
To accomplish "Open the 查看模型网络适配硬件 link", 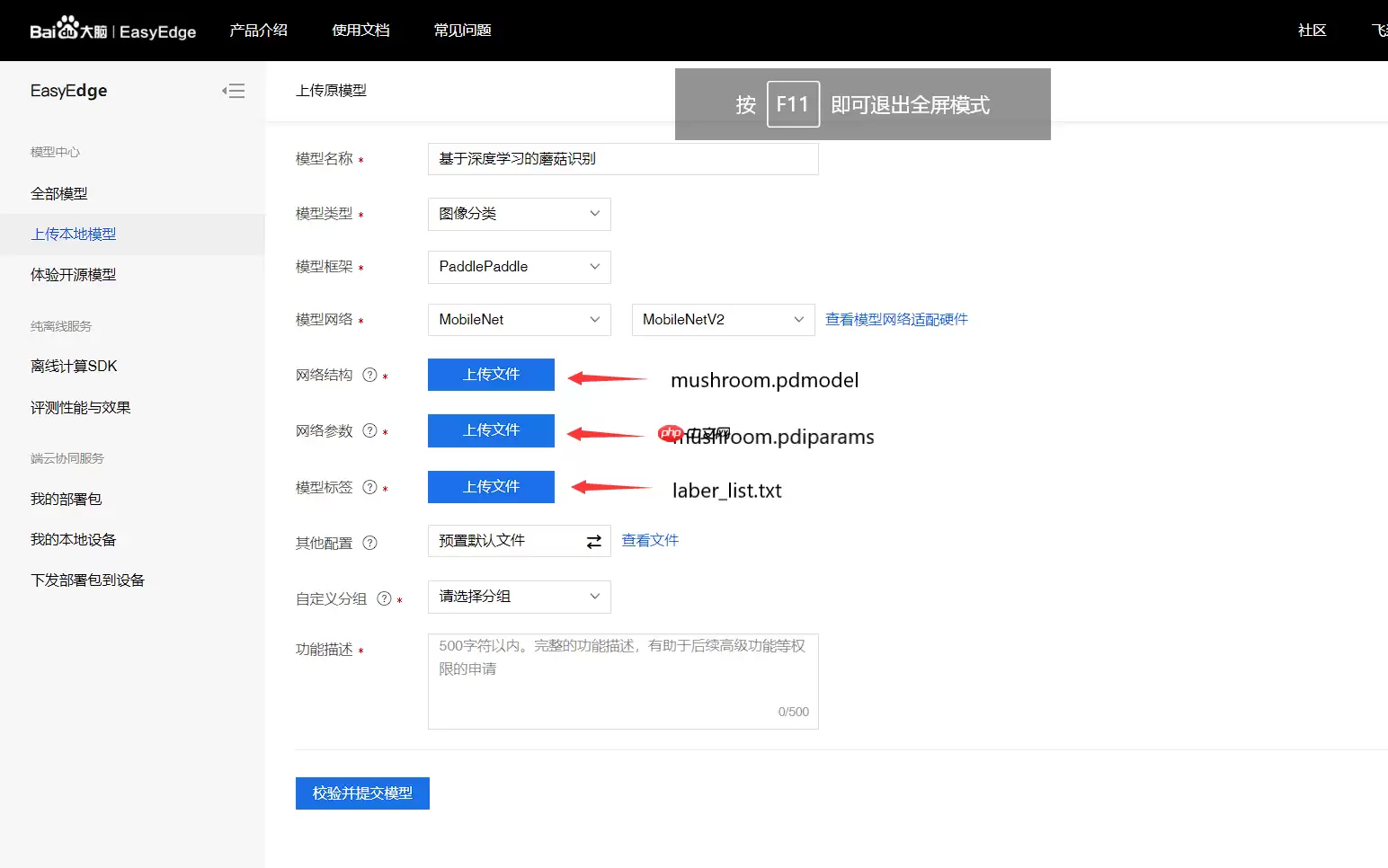I will point(895,319).
